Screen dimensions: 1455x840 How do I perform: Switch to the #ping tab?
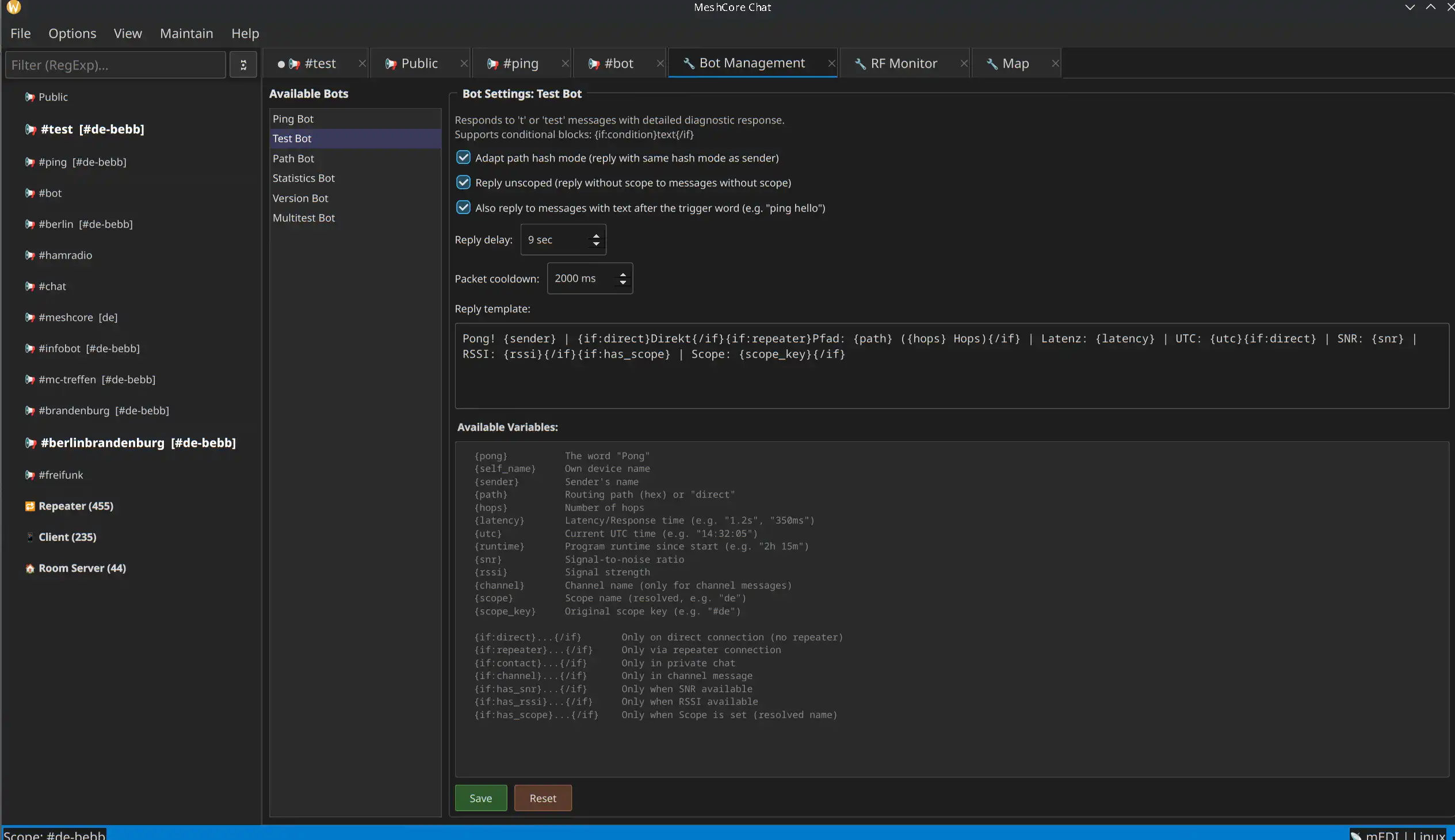point(520,63)
